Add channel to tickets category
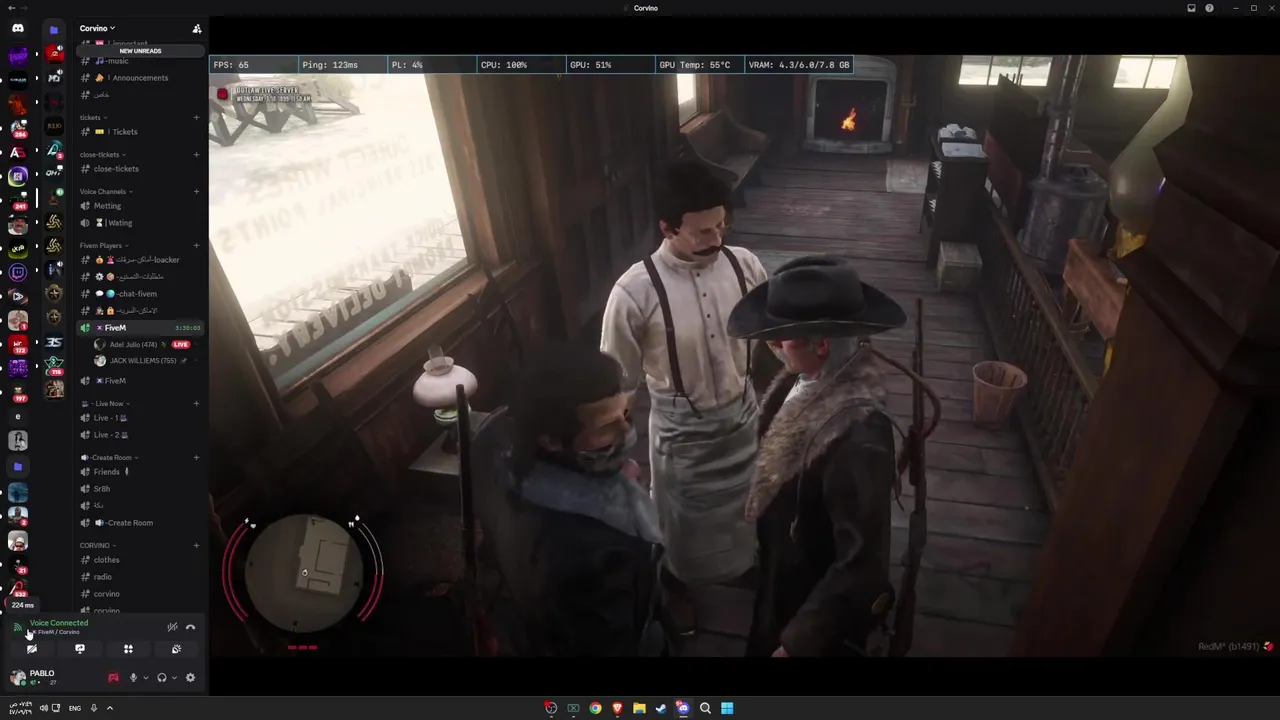The height and width of the screenshot is (720, 1280). coord(196,118)
